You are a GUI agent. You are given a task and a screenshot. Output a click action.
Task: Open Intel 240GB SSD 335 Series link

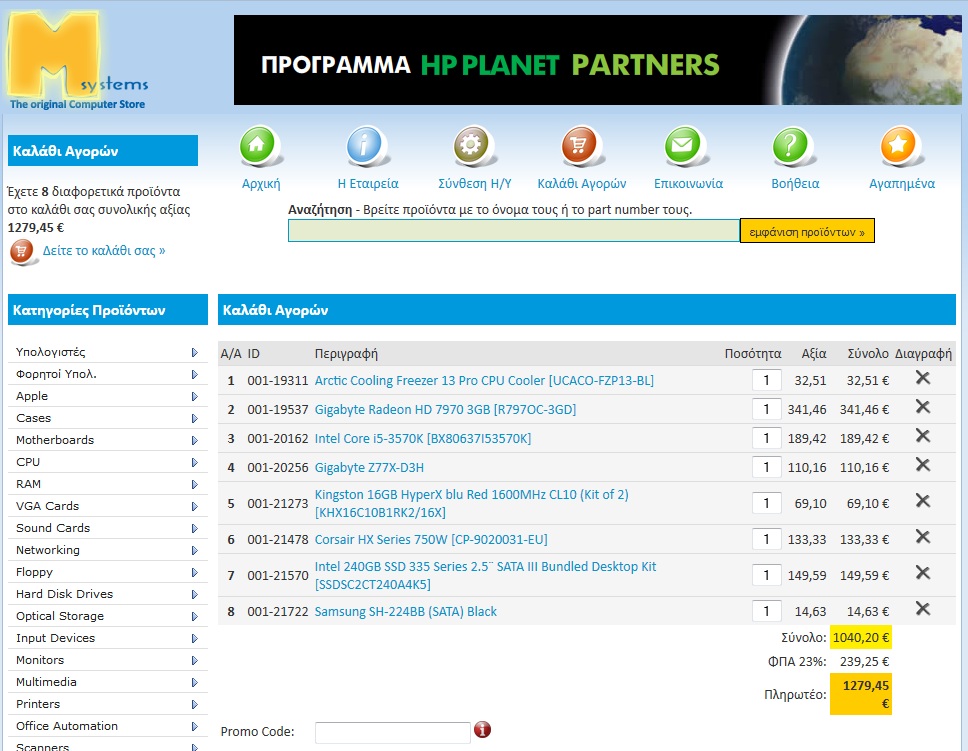pyautogui.click(x=485, y=575)
